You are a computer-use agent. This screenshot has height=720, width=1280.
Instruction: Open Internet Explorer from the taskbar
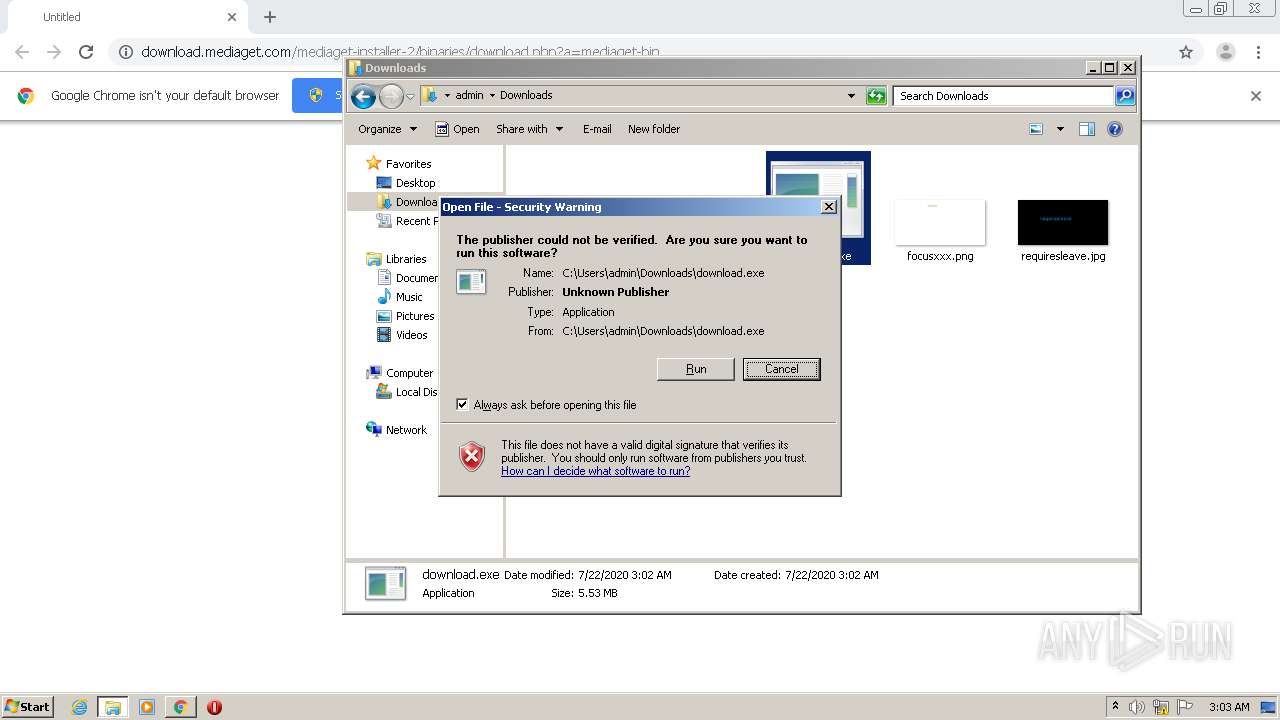click(x=79, y=707)
